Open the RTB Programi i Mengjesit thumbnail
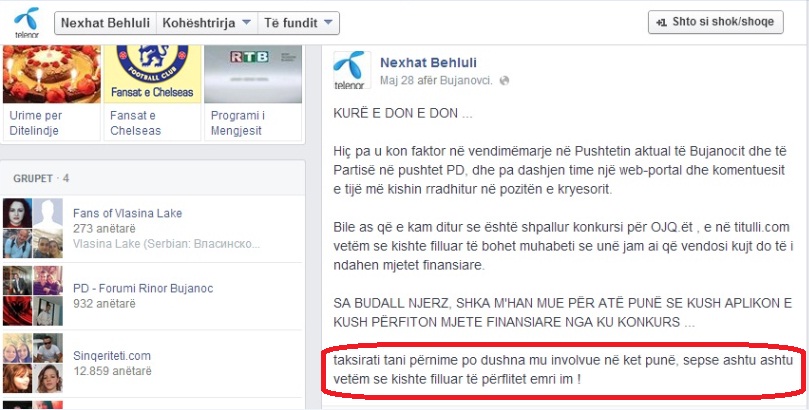This screenshot has width=809, height=410. coord(253,74)
